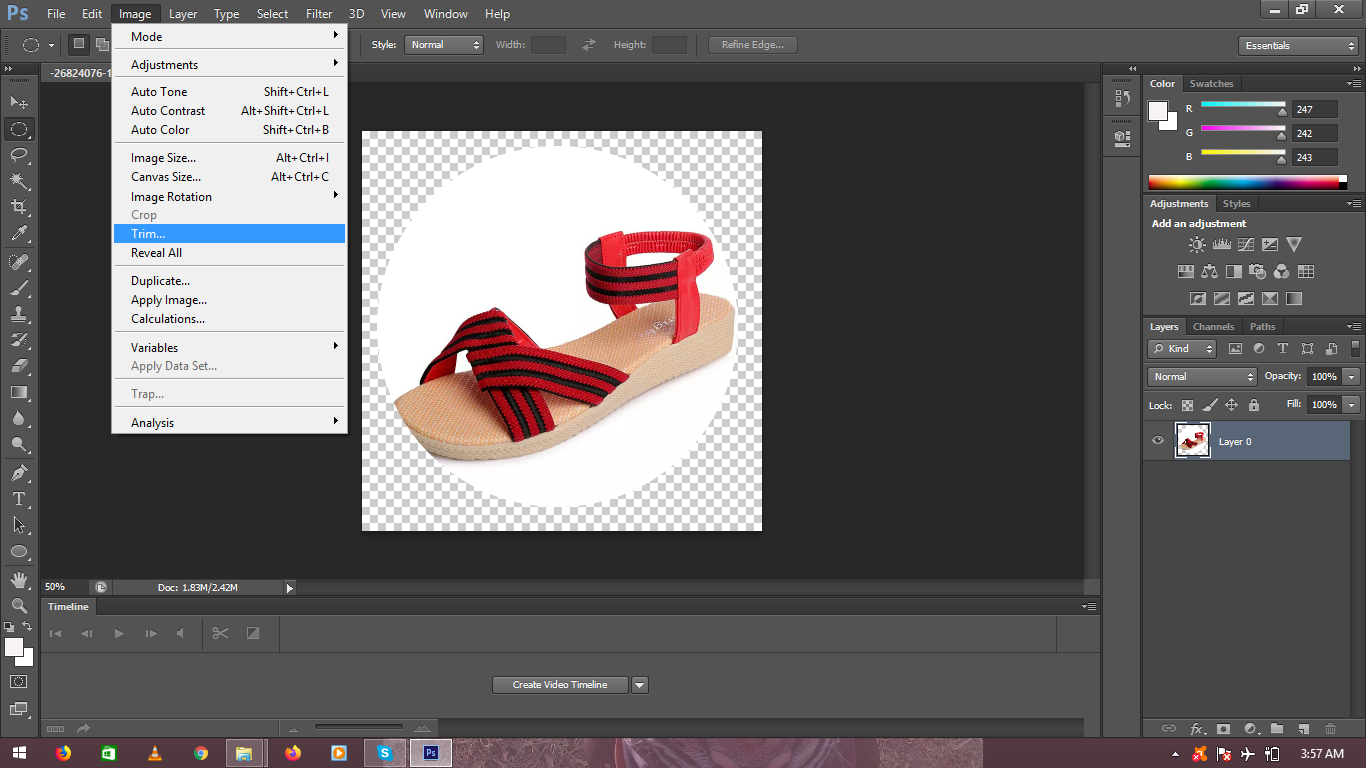Click Create Video Timeline button
This screenshot has width=1366, height=768.
(x=560, y=685)
